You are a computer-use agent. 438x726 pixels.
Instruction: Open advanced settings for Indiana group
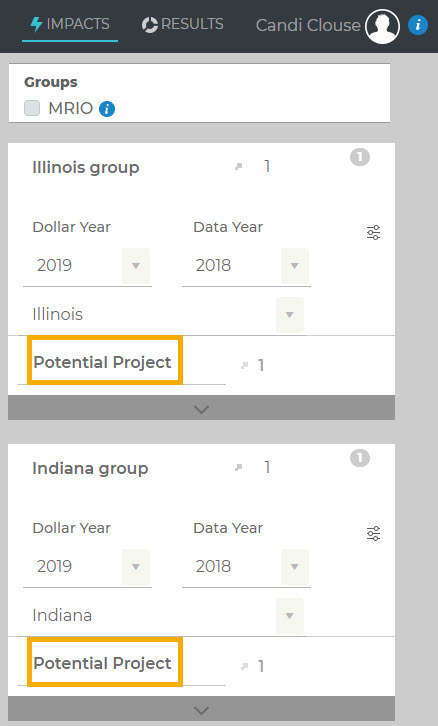pos(373,533)
